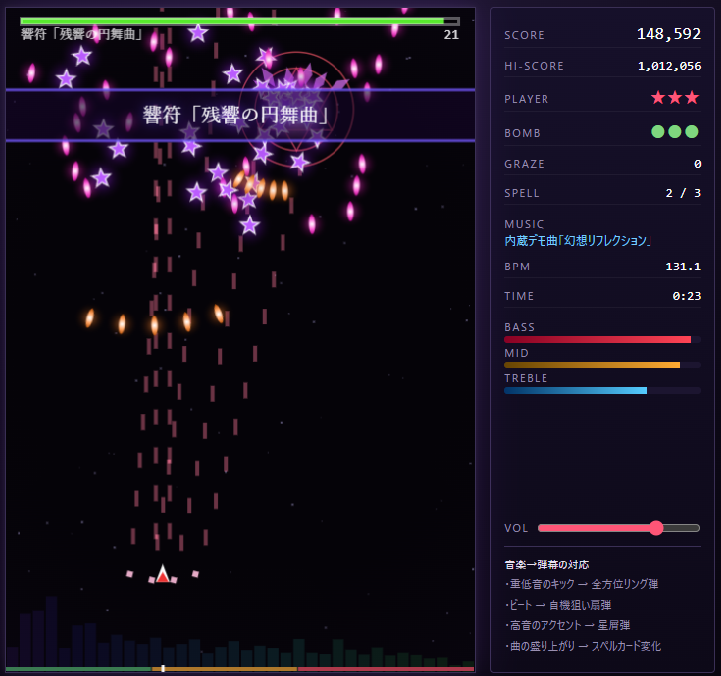The image size is (721, 676).
Task: Click the song progress marker at bottom
Action: pos(163,668)
